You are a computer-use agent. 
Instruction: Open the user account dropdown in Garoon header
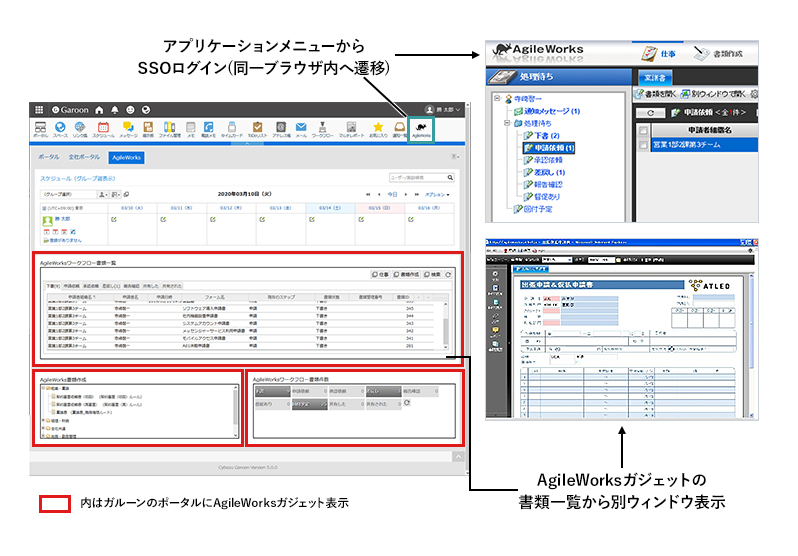pos(443,110)
